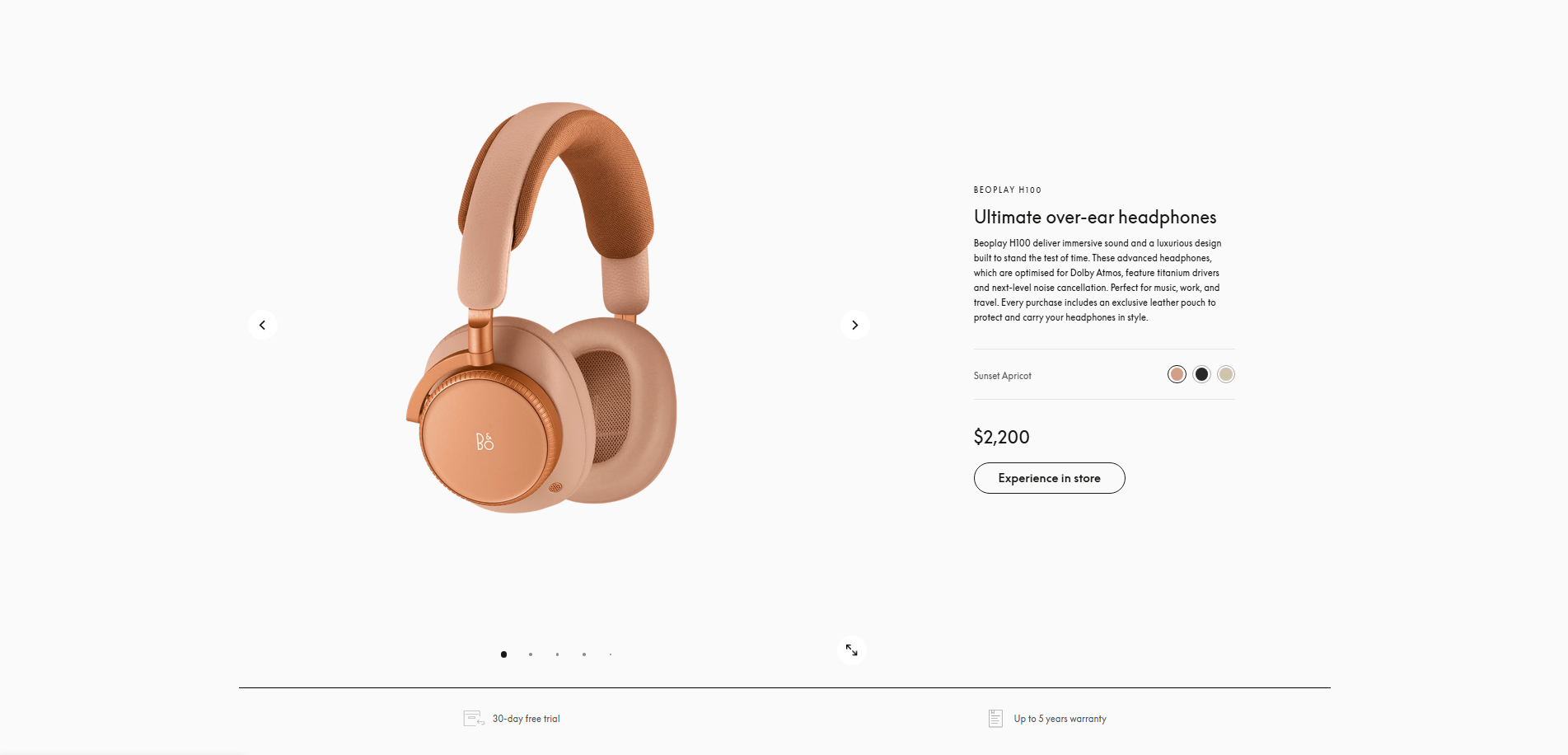
Task: Click the 30-day free trial icon
Action: 474,719
